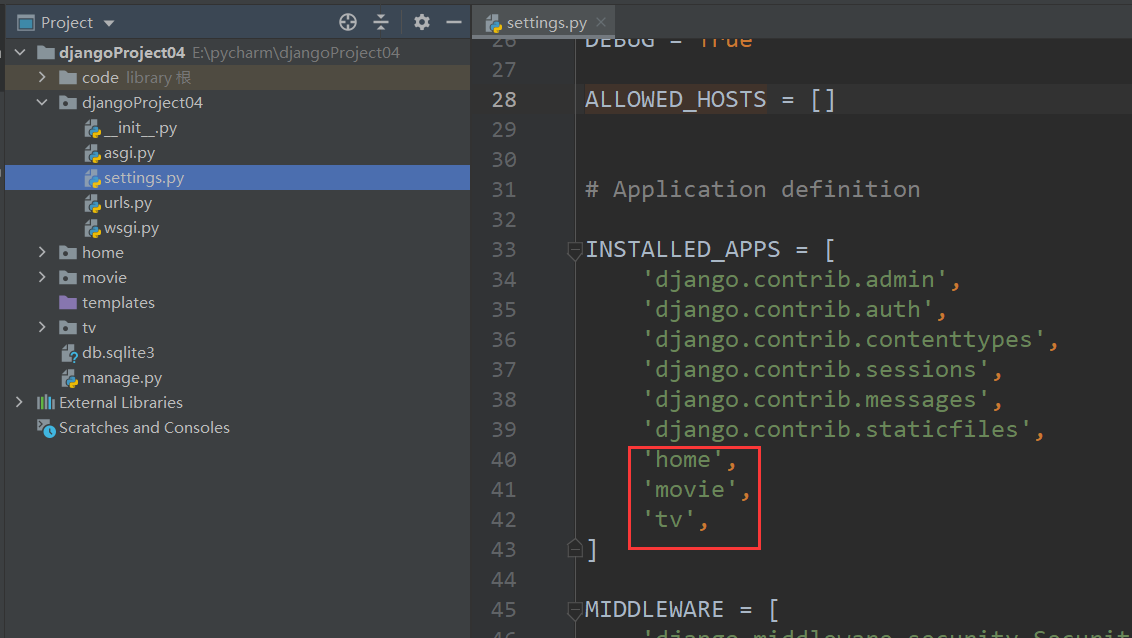This screenshot has width=1132, height=638.
Task: Hide the Project panel with minus icon
Action: [453, 22]
